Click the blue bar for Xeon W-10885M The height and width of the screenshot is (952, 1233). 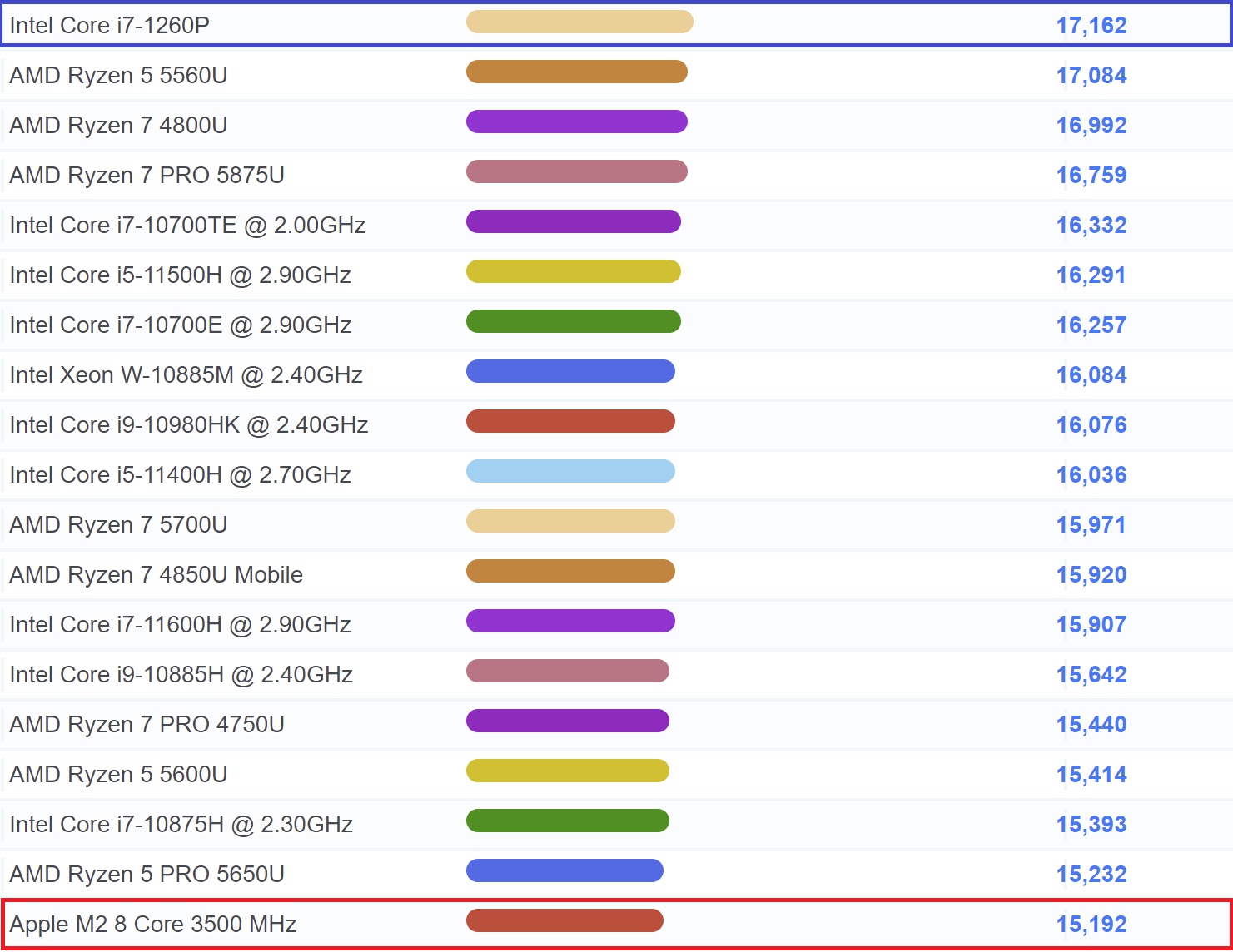click(x=570, y=371)
